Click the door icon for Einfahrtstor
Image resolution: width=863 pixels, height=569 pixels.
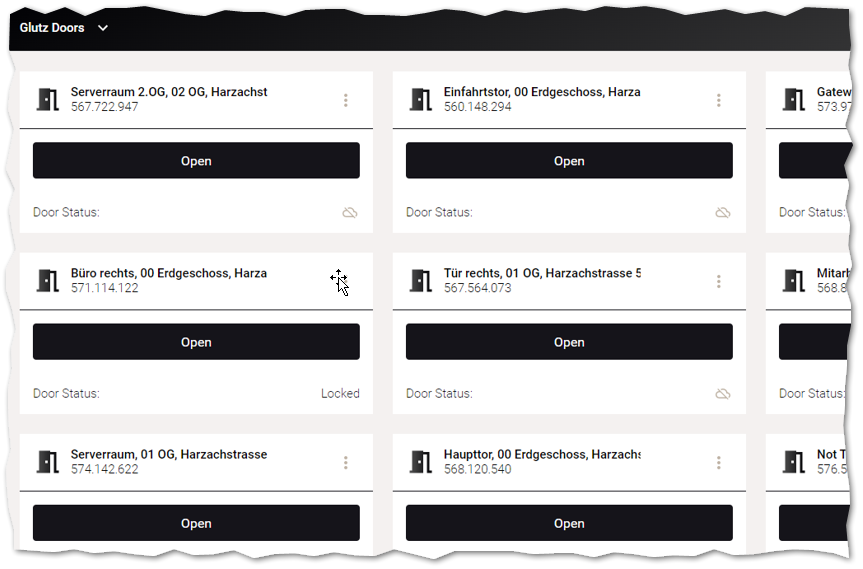click(421, 100)
